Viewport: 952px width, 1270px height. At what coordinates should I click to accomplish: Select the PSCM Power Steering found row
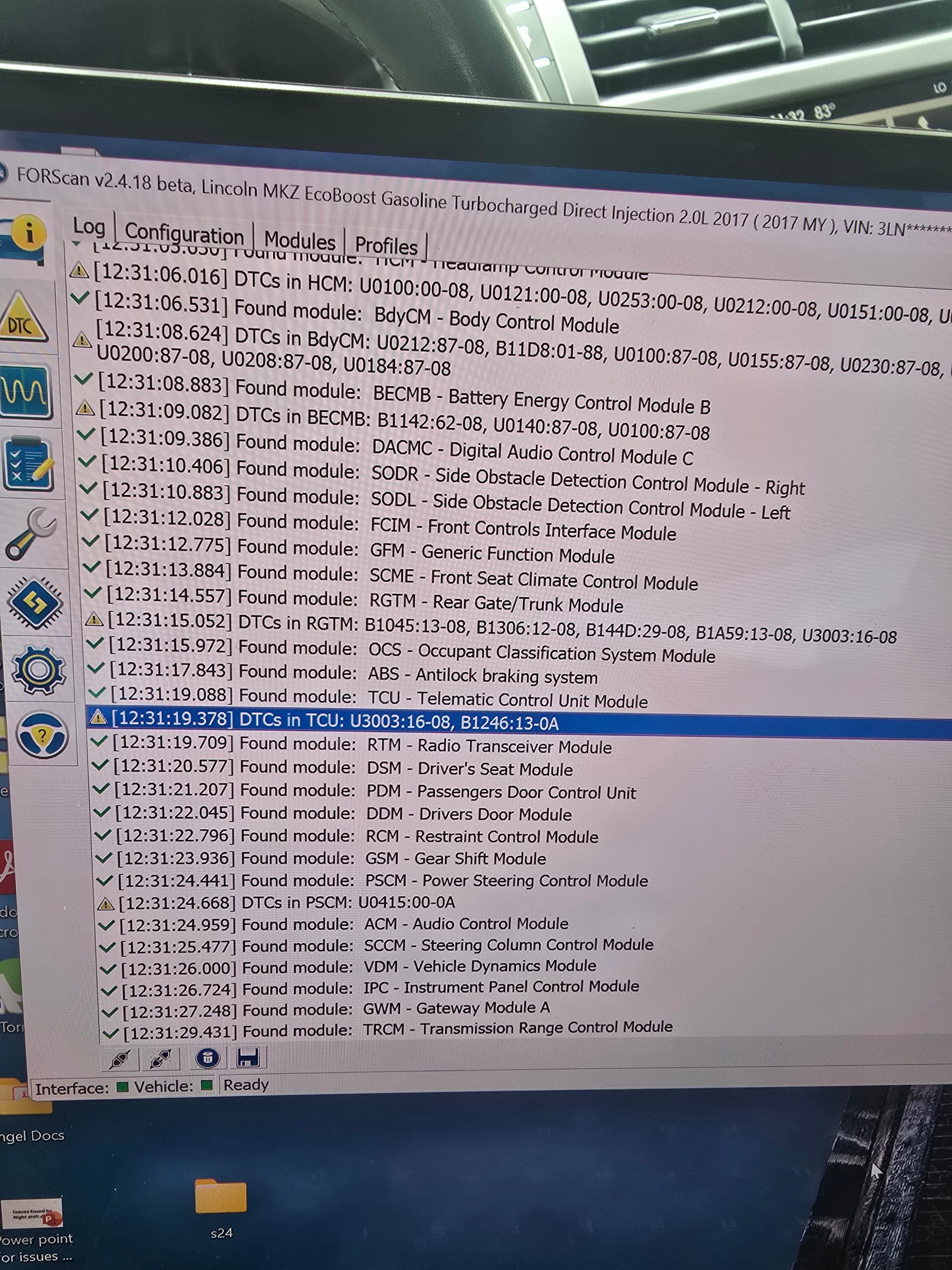click(372, 880)
